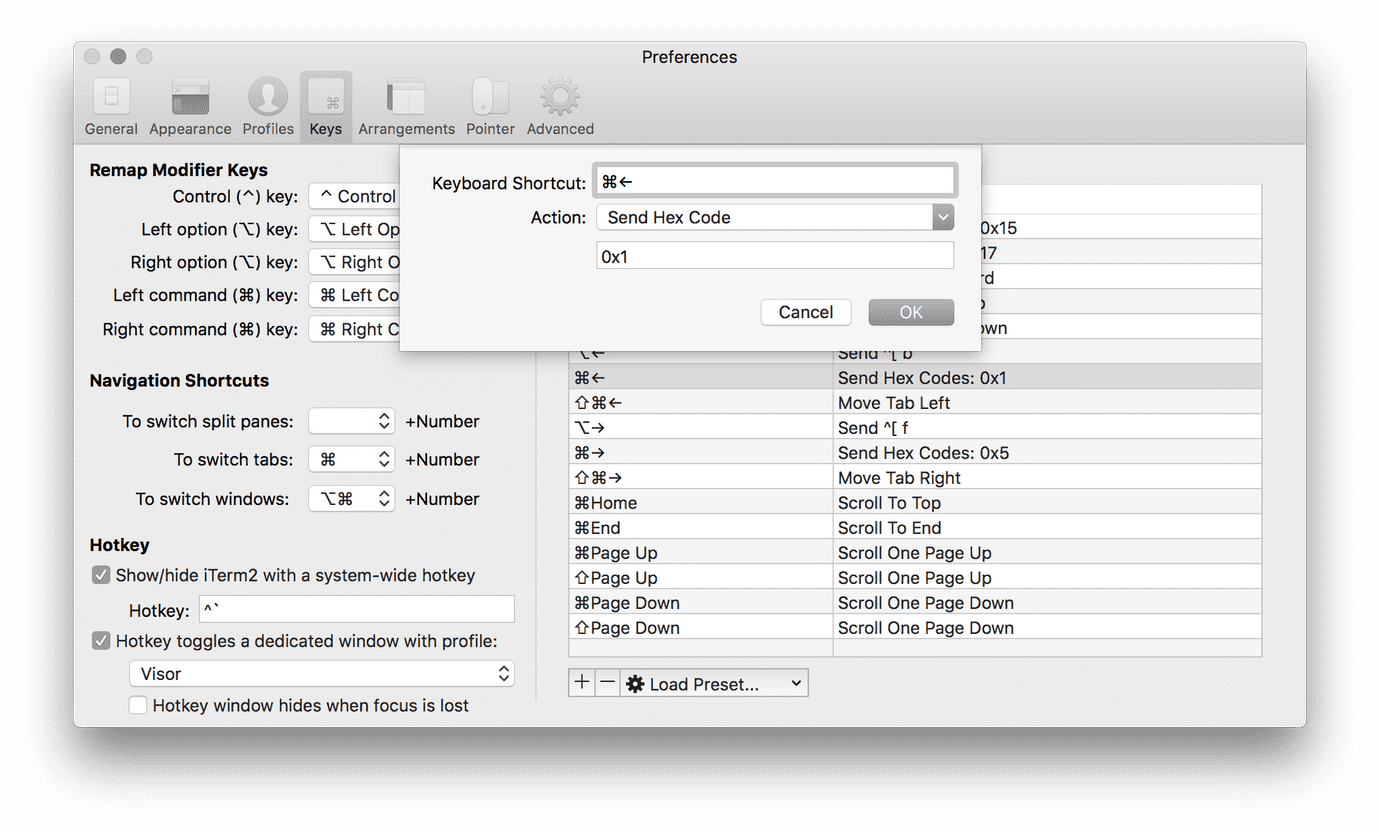Toggle 'Hotkey toggles a dedicated window with profile'
1380x833 pixels.
[x=100, y=641]
